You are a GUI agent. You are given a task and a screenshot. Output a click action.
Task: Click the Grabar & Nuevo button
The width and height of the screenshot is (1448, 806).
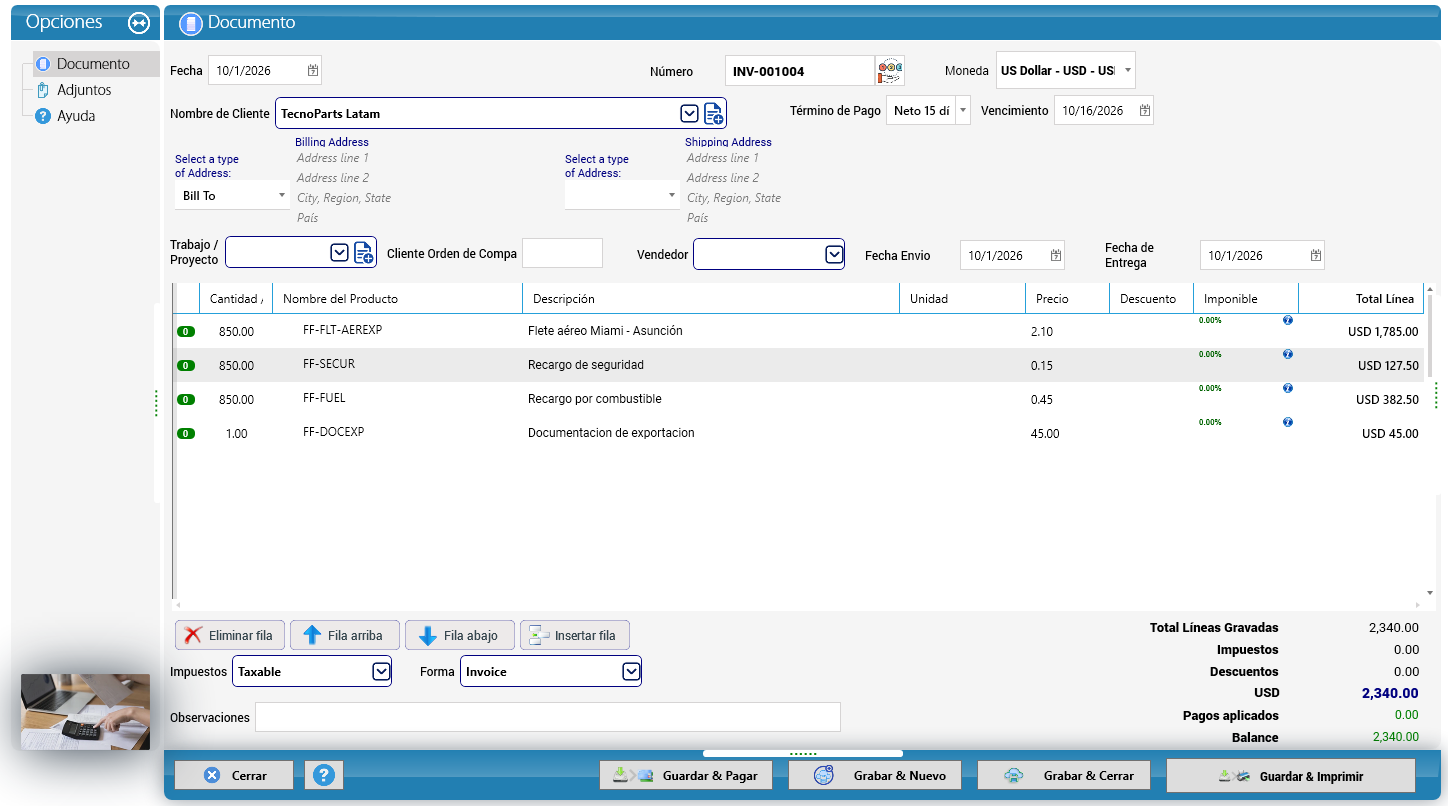pos(877,775)
